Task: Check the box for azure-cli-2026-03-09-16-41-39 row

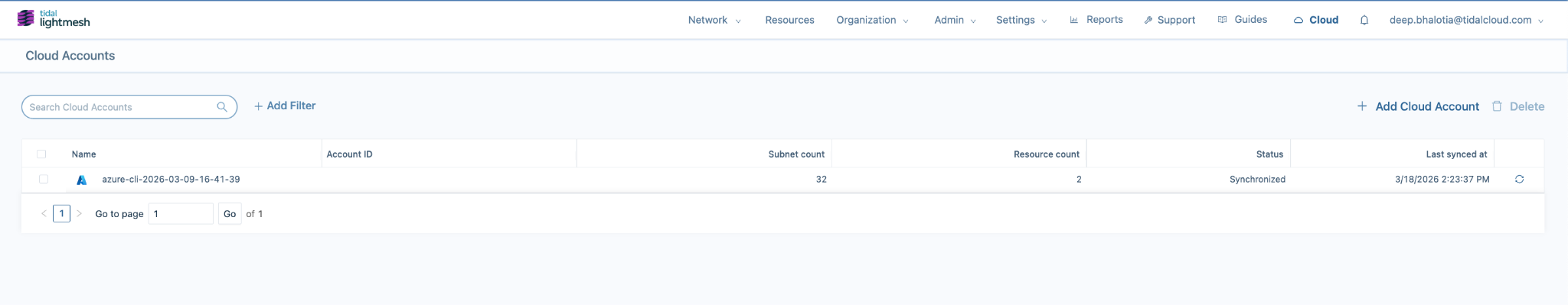Action: click(x=44, y=179)
